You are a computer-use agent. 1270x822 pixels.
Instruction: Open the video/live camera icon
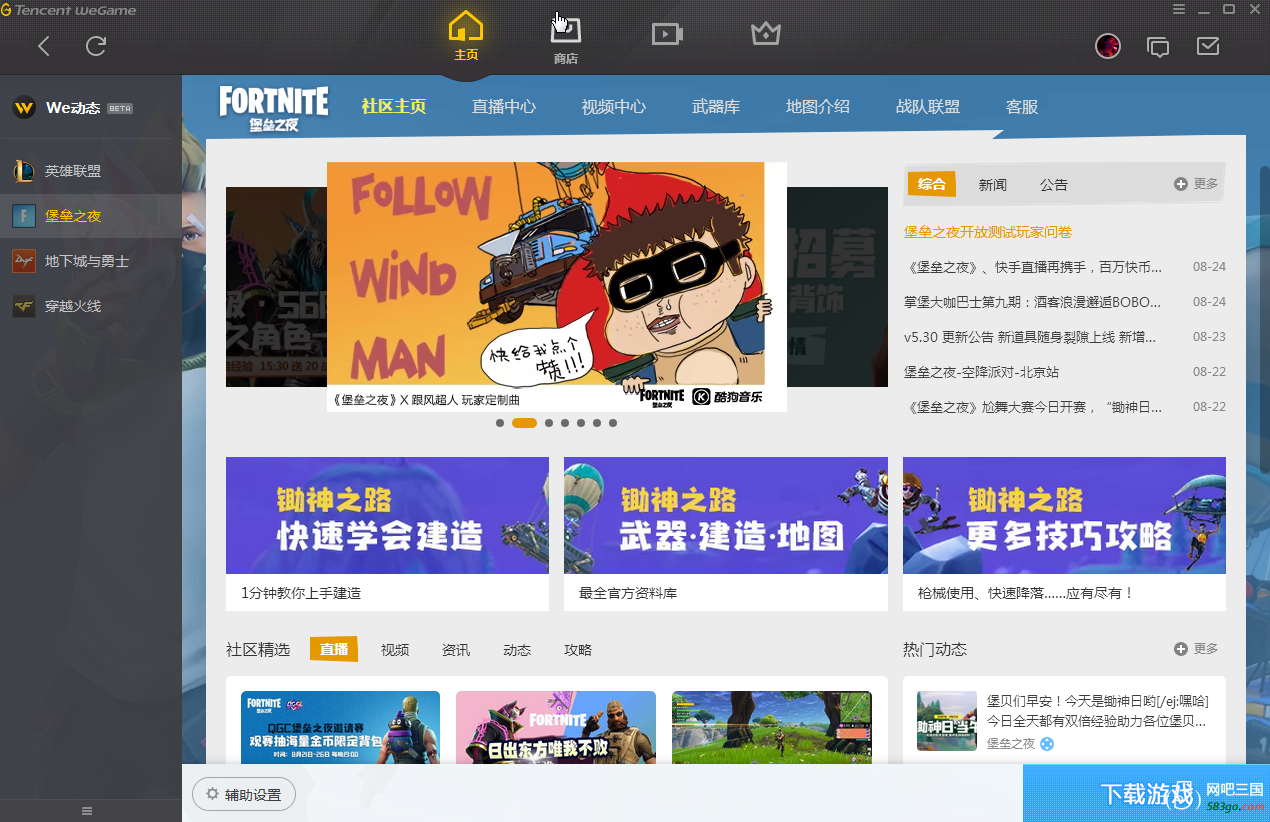[x=666, y=34]
